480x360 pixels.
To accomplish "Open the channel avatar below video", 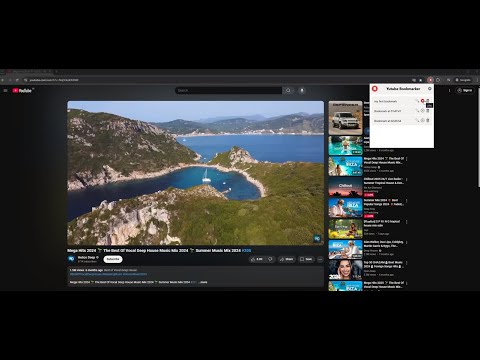I will 71,259.
